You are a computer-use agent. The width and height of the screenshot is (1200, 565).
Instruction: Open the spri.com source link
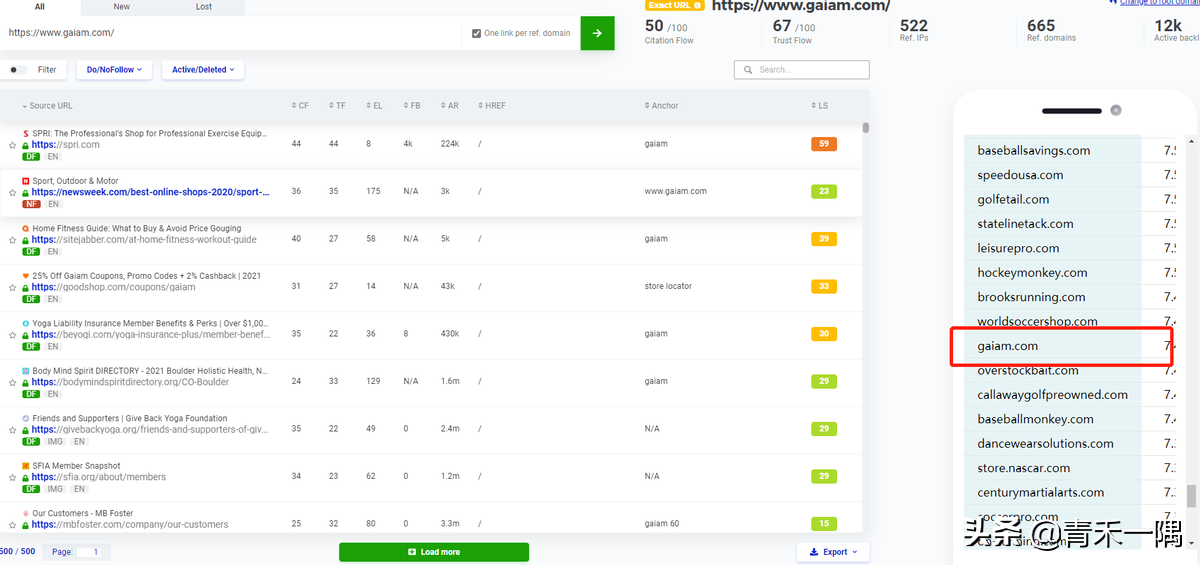65,145
